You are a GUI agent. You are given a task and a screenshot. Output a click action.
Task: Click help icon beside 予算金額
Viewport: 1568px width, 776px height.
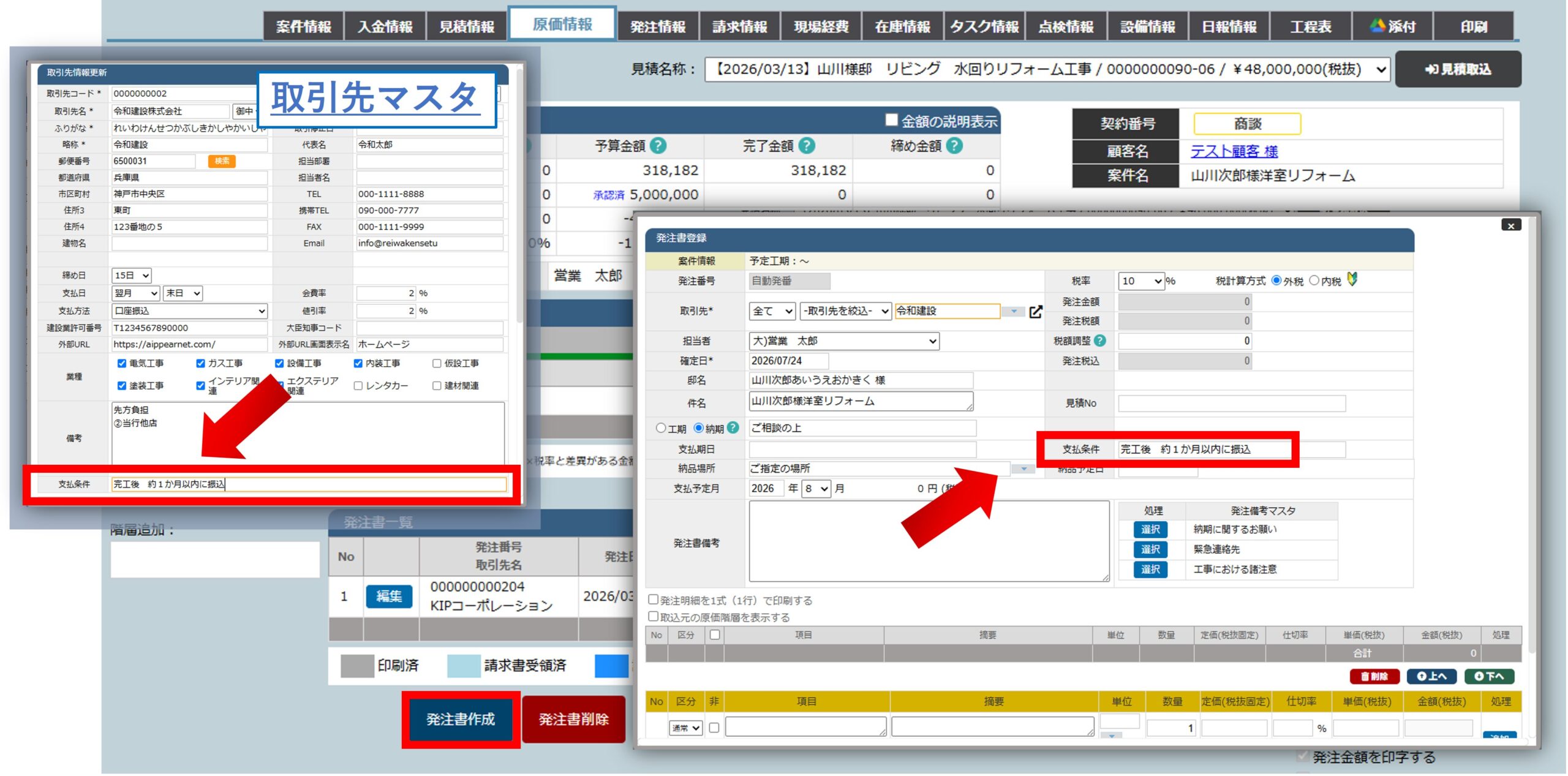pos(658,146)
